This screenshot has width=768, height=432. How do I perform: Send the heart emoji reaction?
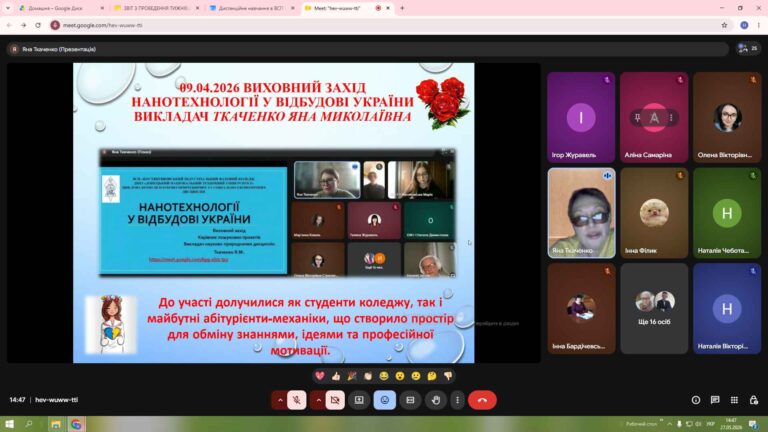320,376
